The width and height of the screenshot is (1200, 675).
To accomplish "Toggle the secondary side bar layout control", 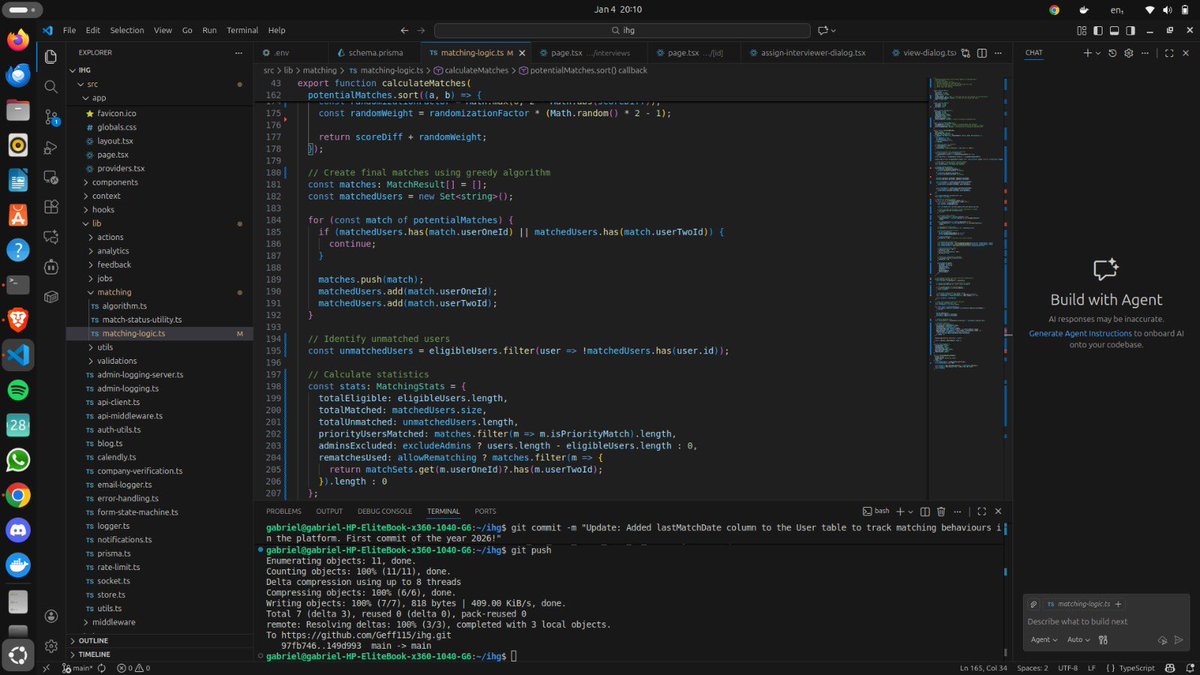I will pos(1130,30).
